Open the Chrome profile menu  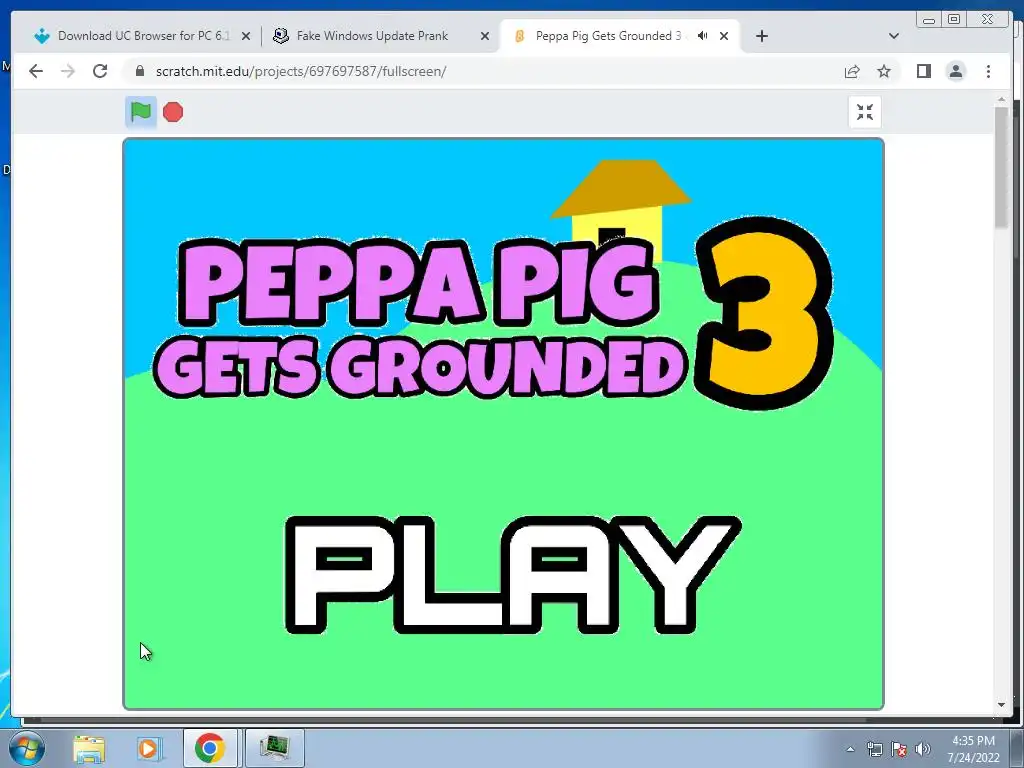955,71
